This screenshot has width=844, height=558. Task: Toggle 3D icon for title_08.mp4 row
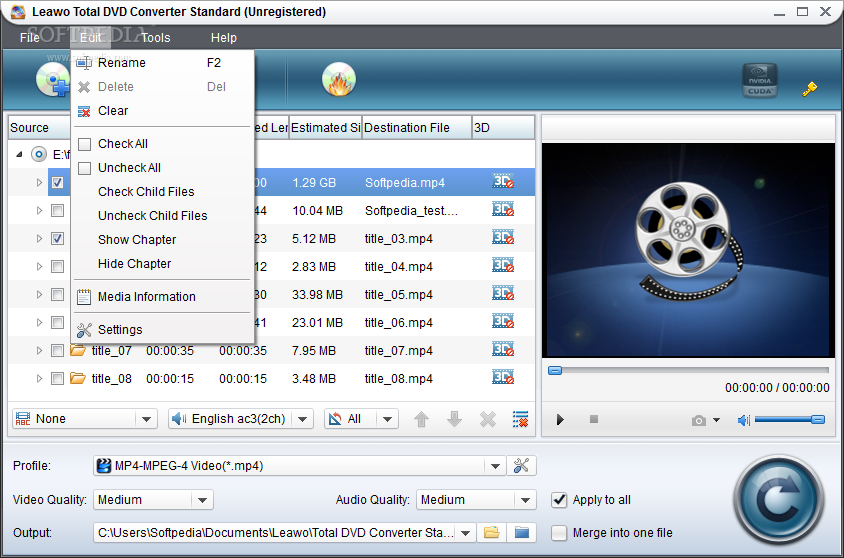point(503,377)
